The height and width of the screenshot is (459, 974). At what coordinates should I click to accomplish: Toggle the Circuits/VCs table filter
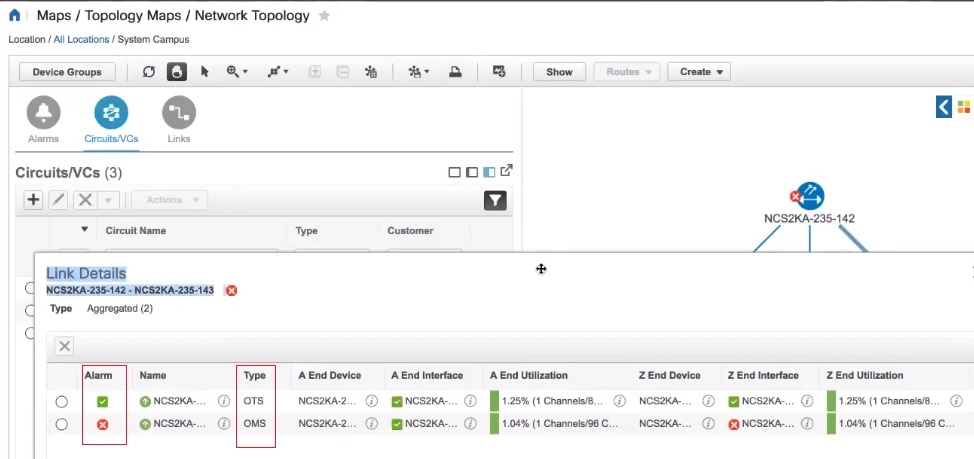(x=495, y=200)
